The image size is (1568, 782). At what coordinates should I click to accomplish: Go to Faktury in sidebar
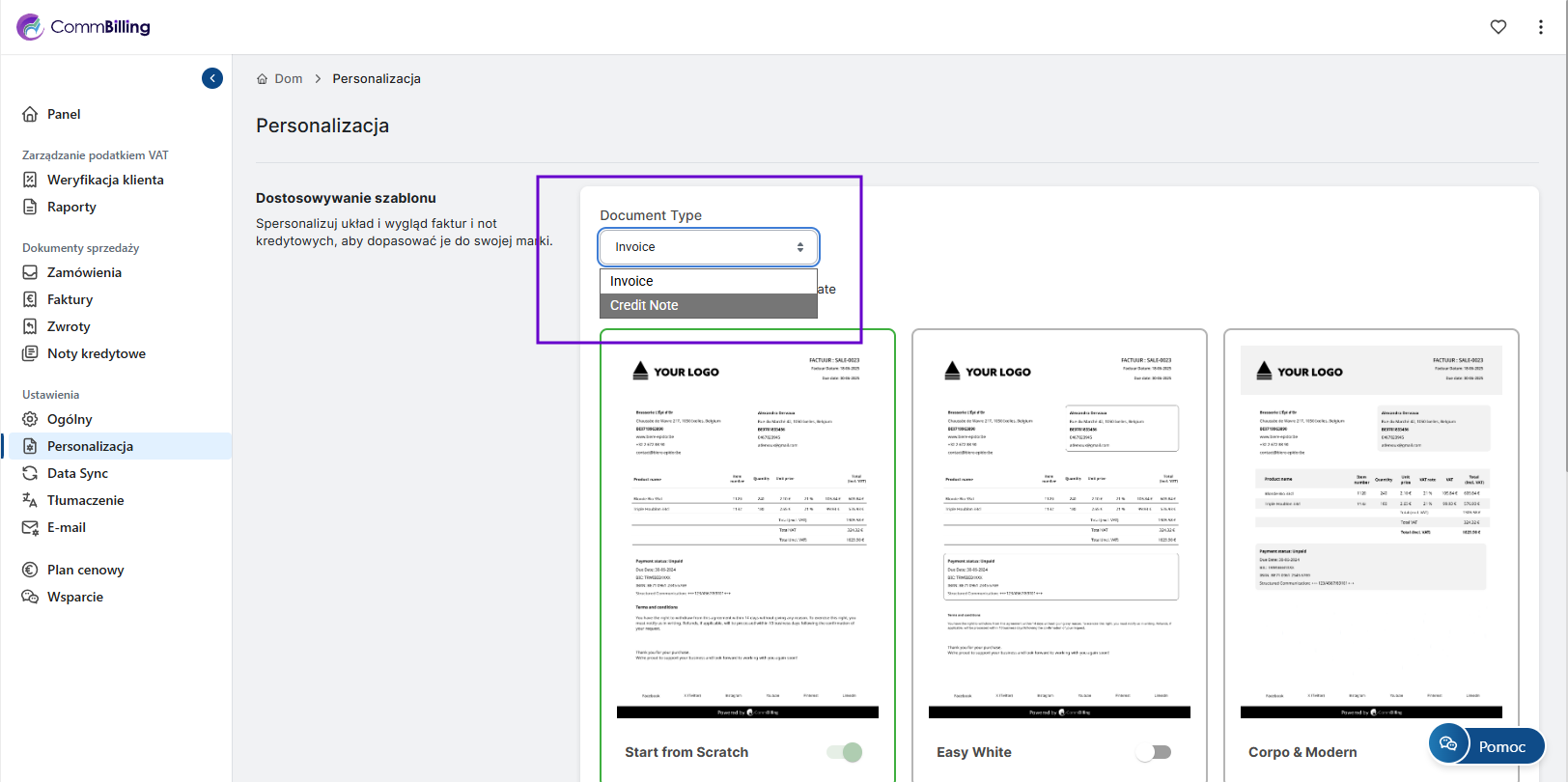tap(70, 299)
